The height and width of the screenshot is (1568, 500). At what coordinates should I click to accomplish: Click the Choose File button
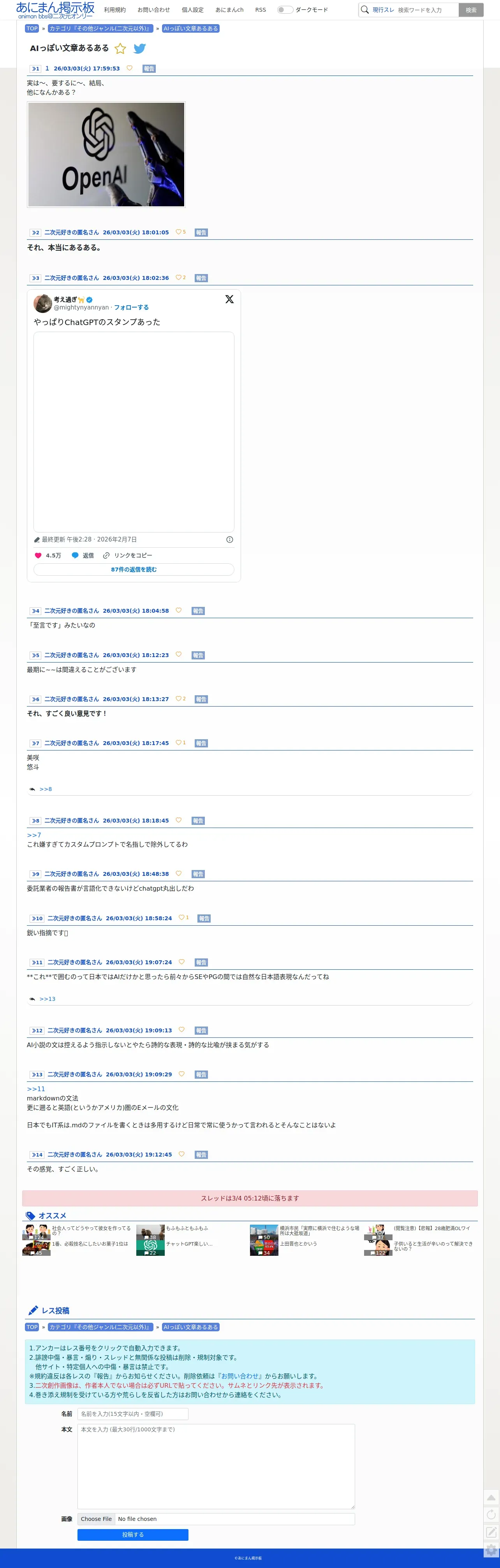(96, 1519)
